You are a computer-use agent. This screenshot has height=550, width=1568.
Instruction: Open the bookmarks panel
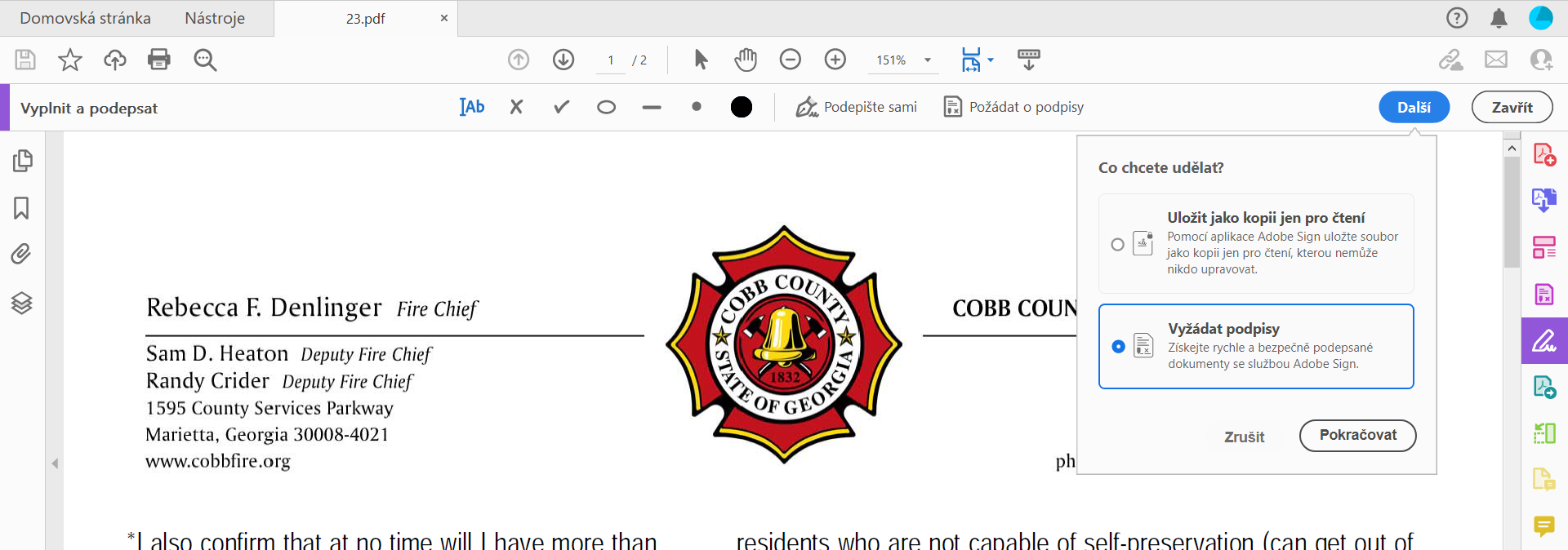22,208
